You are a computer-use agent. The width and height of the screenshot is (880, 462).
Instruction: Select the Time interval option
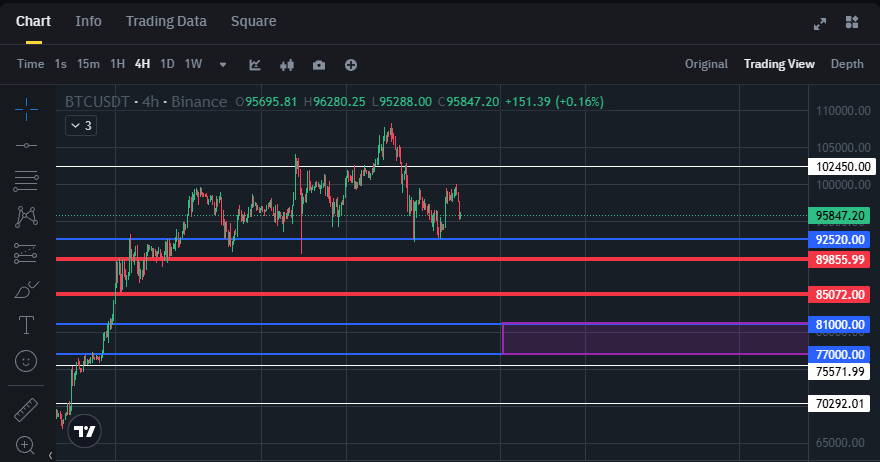click(x=30, y=64)
